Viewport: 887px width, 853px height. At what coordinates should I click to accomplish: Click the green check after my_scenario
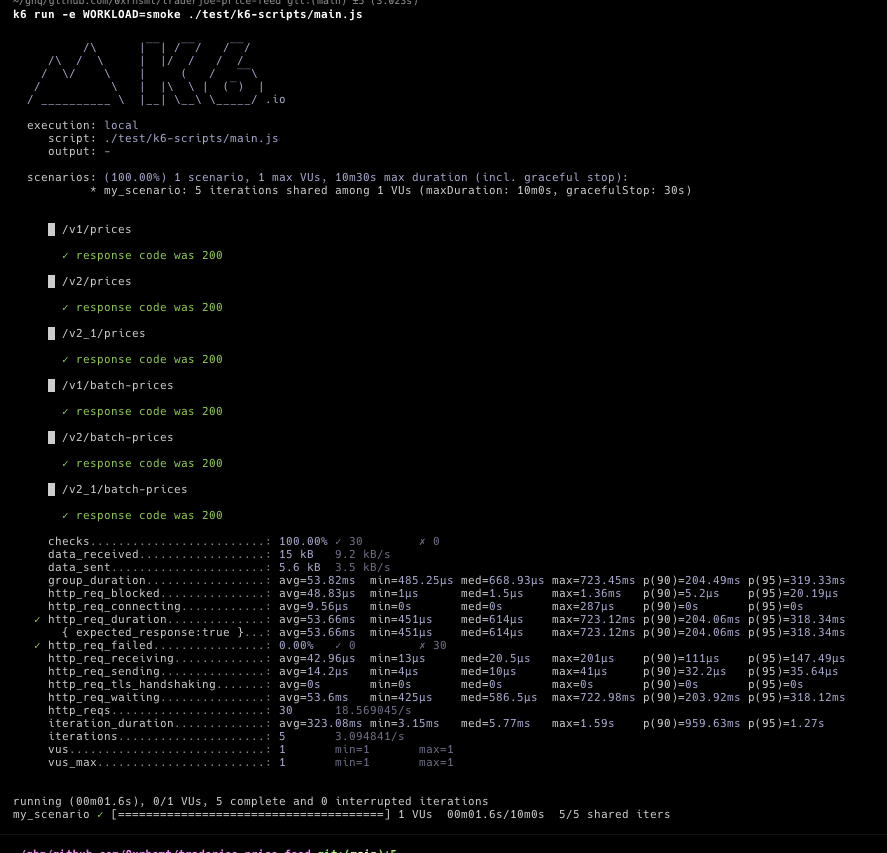[100, 815]
